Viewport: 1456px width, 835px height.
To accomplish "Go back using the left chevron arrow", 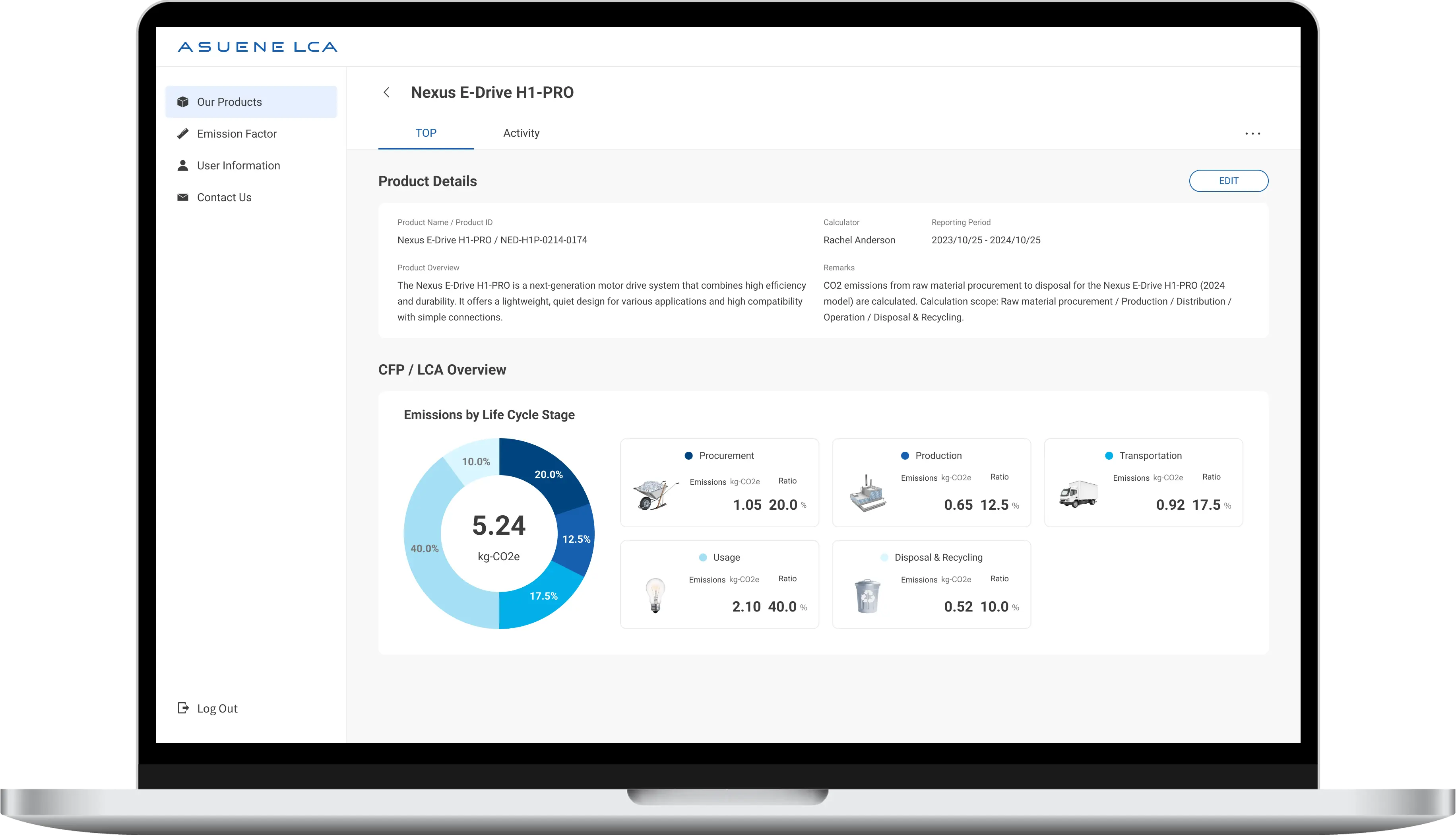I will click(x=386, y=92).
